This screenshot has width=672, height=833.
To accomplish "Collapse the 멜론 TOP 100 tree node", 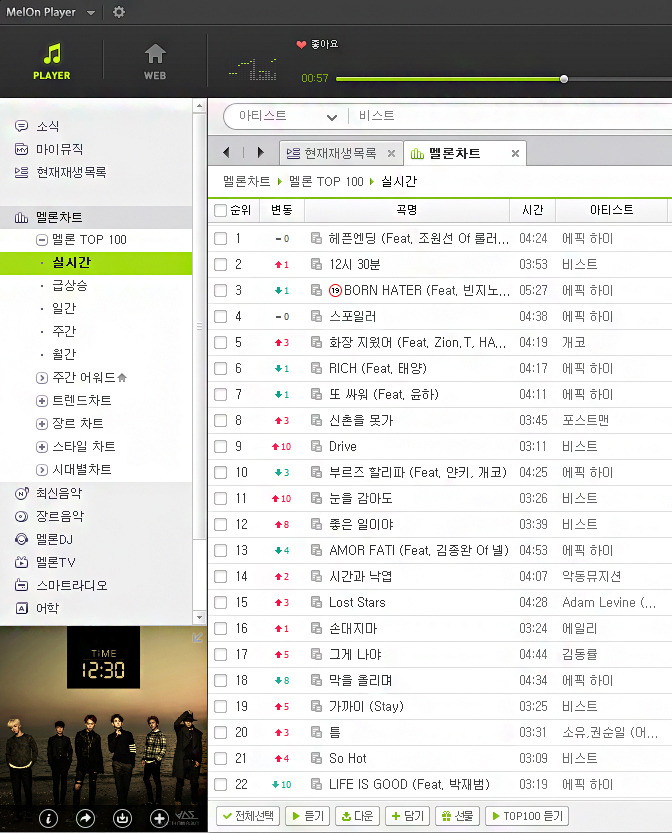I will coord(41,240).
